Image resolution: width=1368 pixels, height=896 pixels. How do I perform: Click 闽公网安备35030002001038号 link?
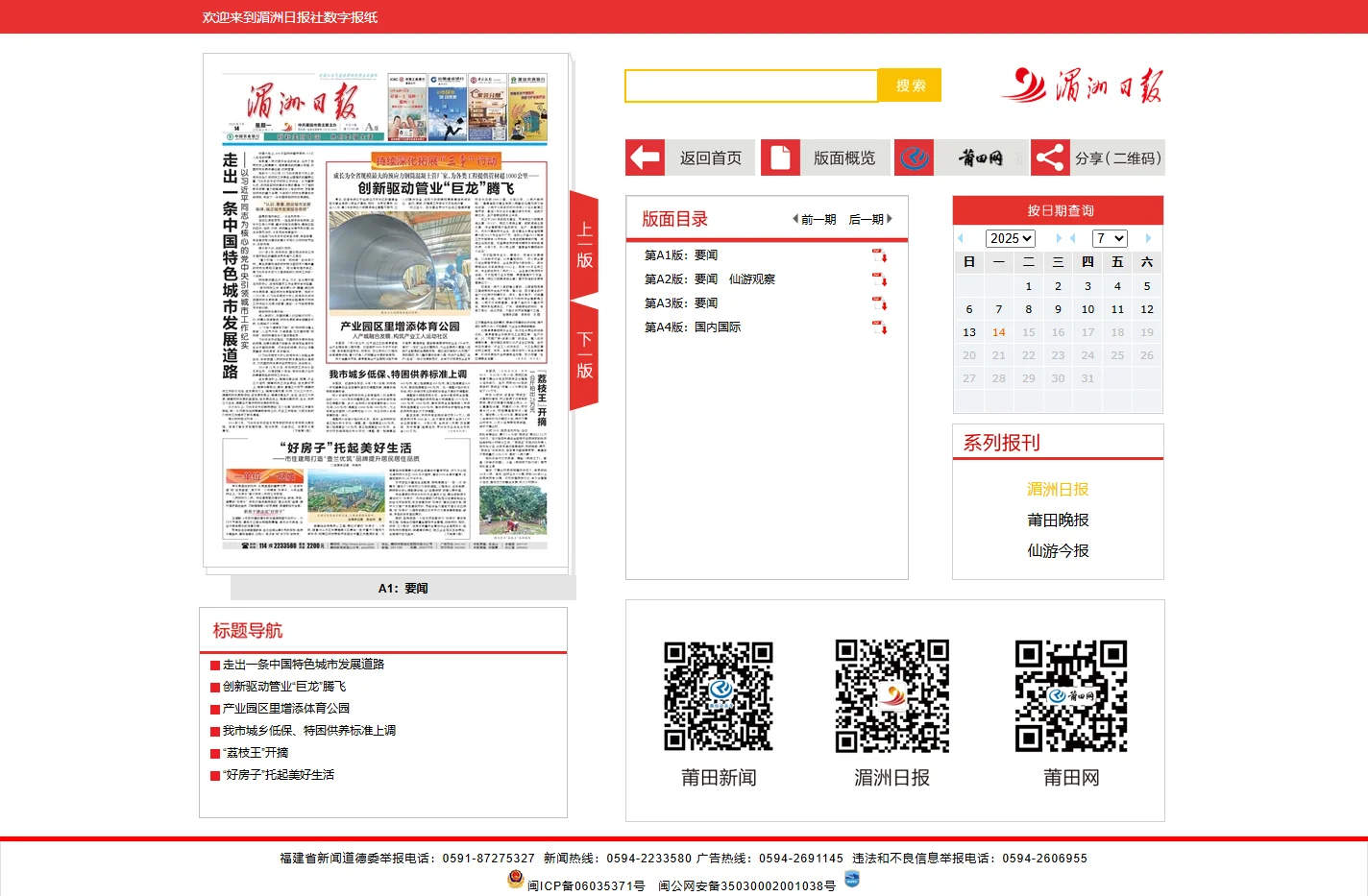(x=746, y=885)
